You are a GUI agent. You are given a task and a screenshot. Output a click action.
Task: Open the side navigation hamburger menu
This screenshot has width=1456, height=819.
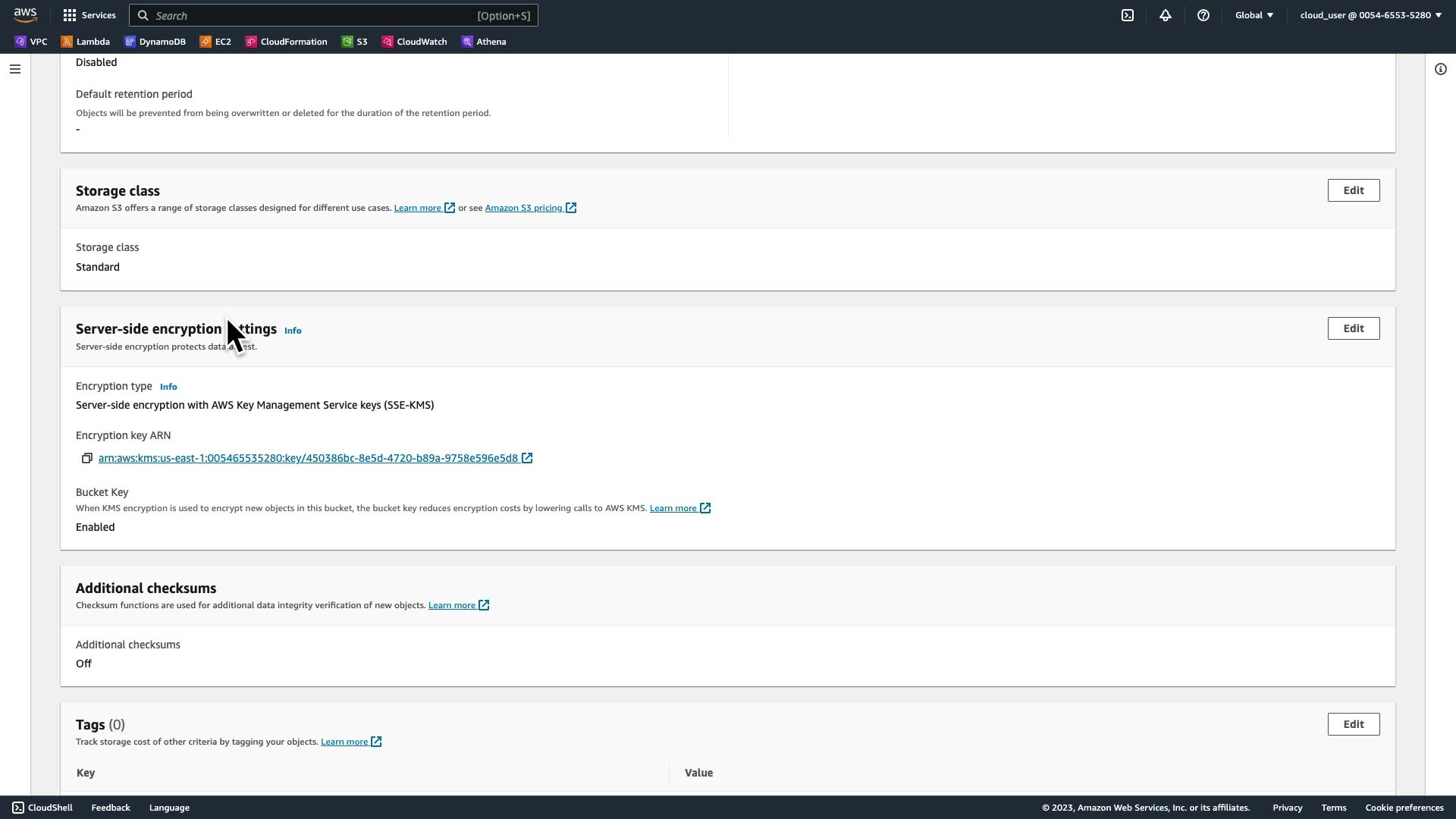pos(15,69)
